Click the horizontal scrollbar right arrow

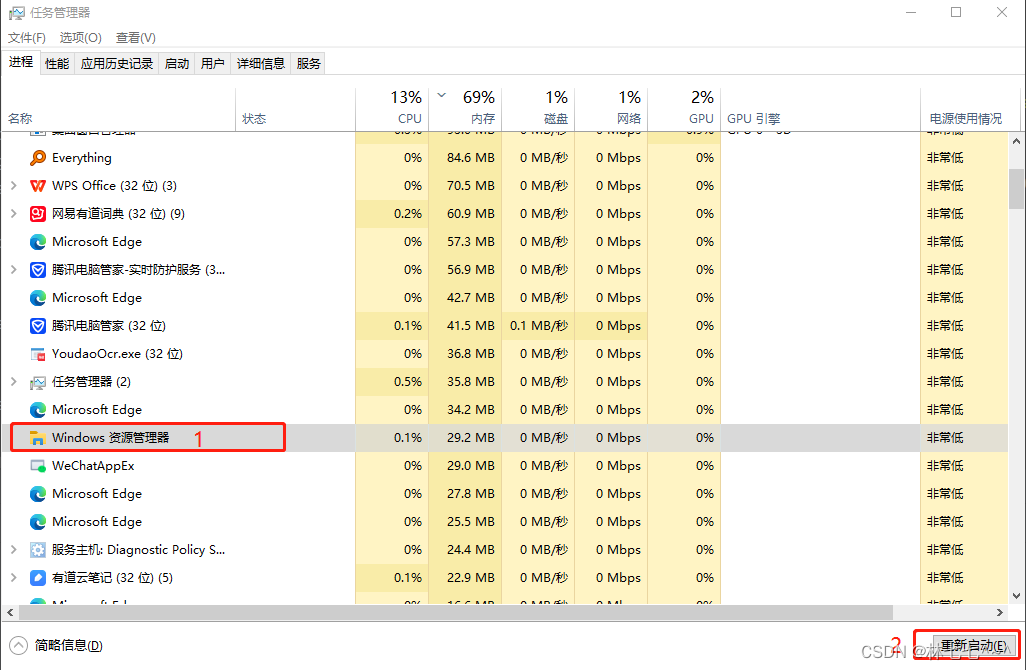(1000, 613)
